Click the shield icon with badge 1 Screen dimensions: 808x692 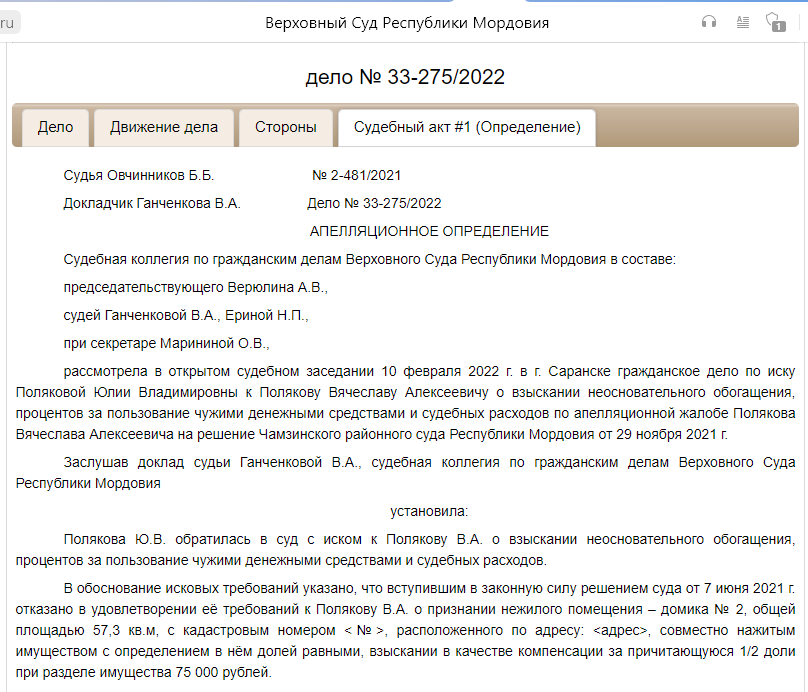(776, 22)
